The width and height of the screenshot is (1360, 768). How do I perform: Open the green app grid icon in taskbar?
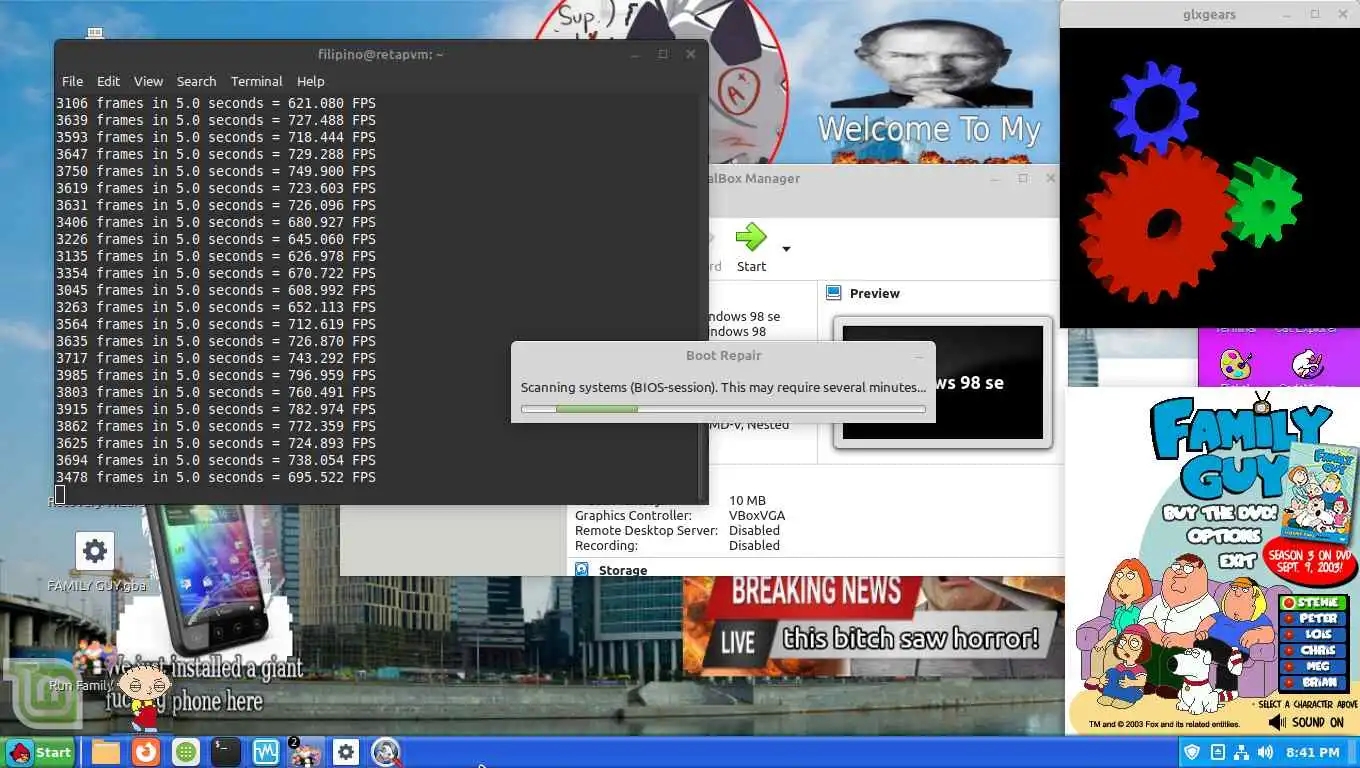(x=186, y=752)
